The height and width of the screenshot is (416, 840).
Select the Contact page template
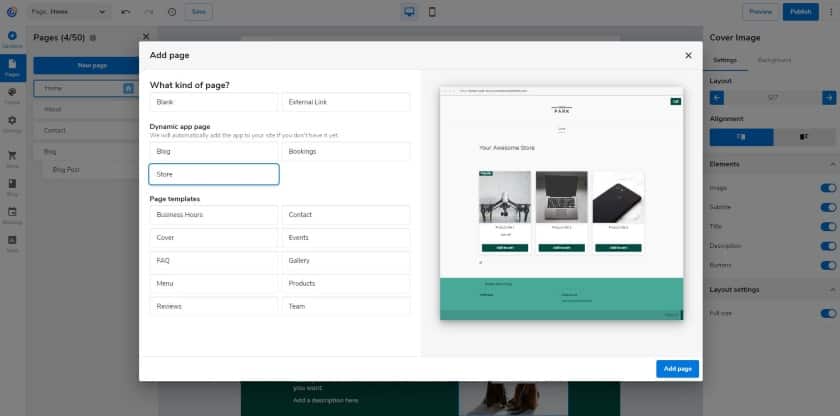coord(346,215)
